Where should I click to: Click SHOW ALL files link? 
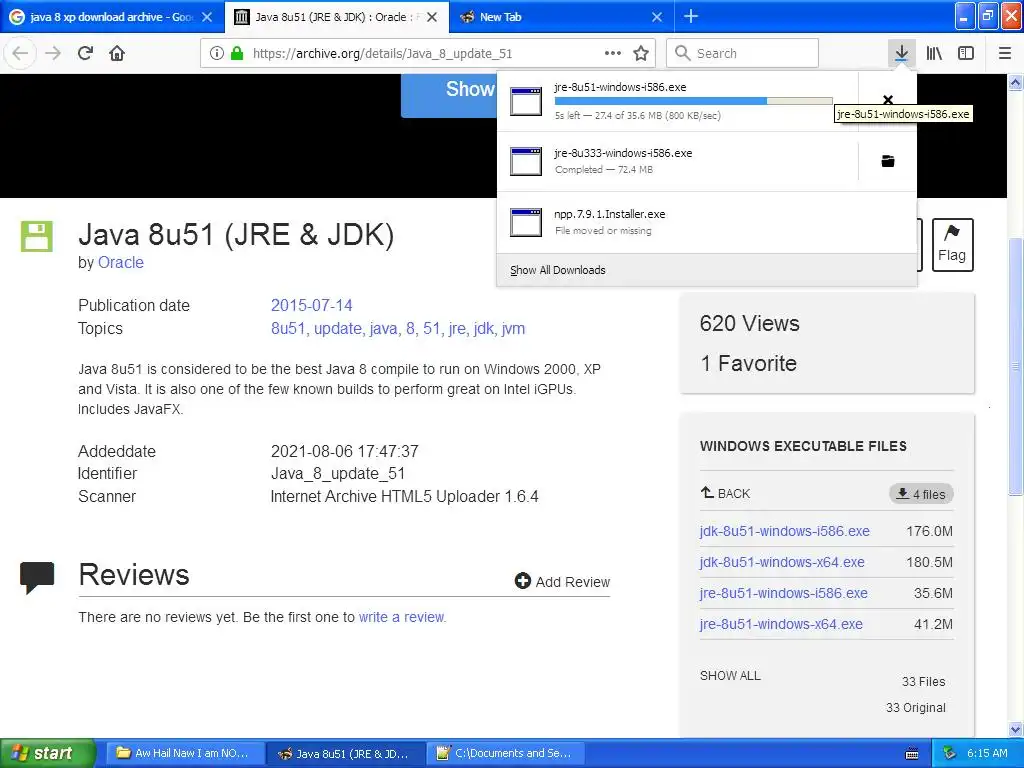730,676
